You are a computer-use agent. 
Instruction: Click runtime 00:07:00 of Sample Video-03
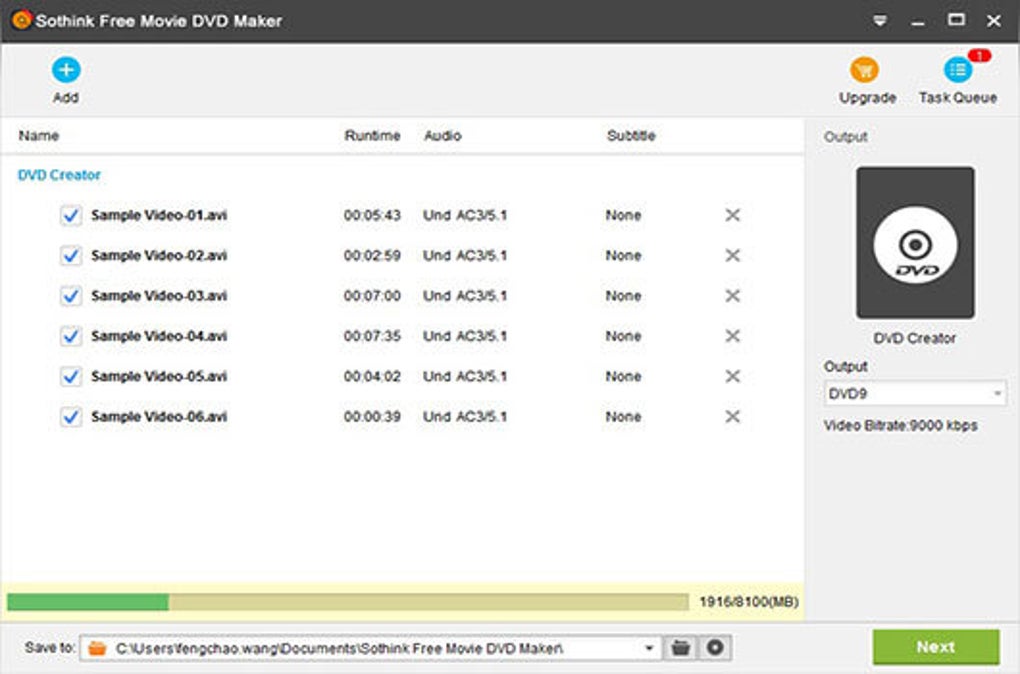[x=372, y=296]
